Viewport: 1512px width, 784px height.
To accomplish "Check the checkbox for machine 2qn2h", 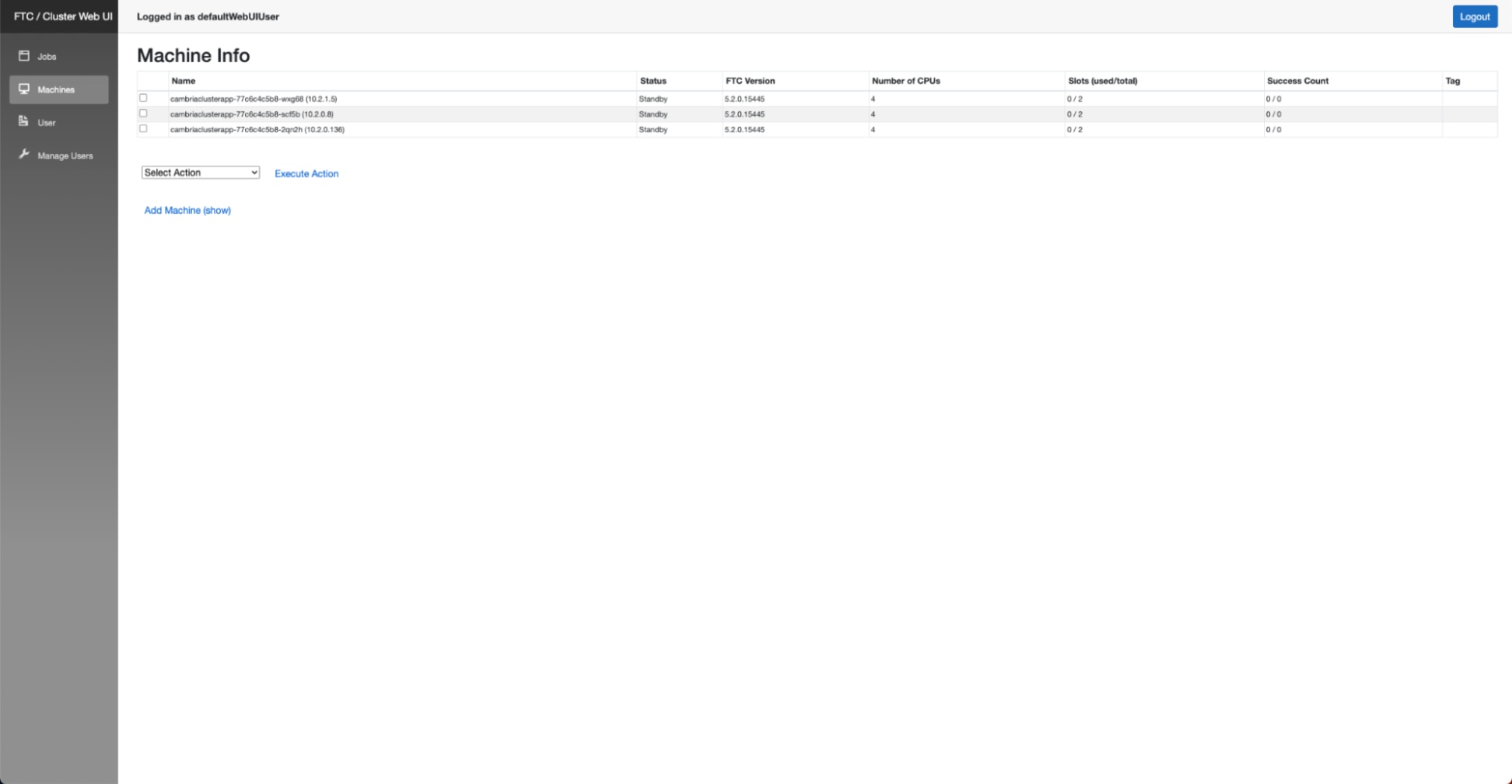I will click(143, 128).
